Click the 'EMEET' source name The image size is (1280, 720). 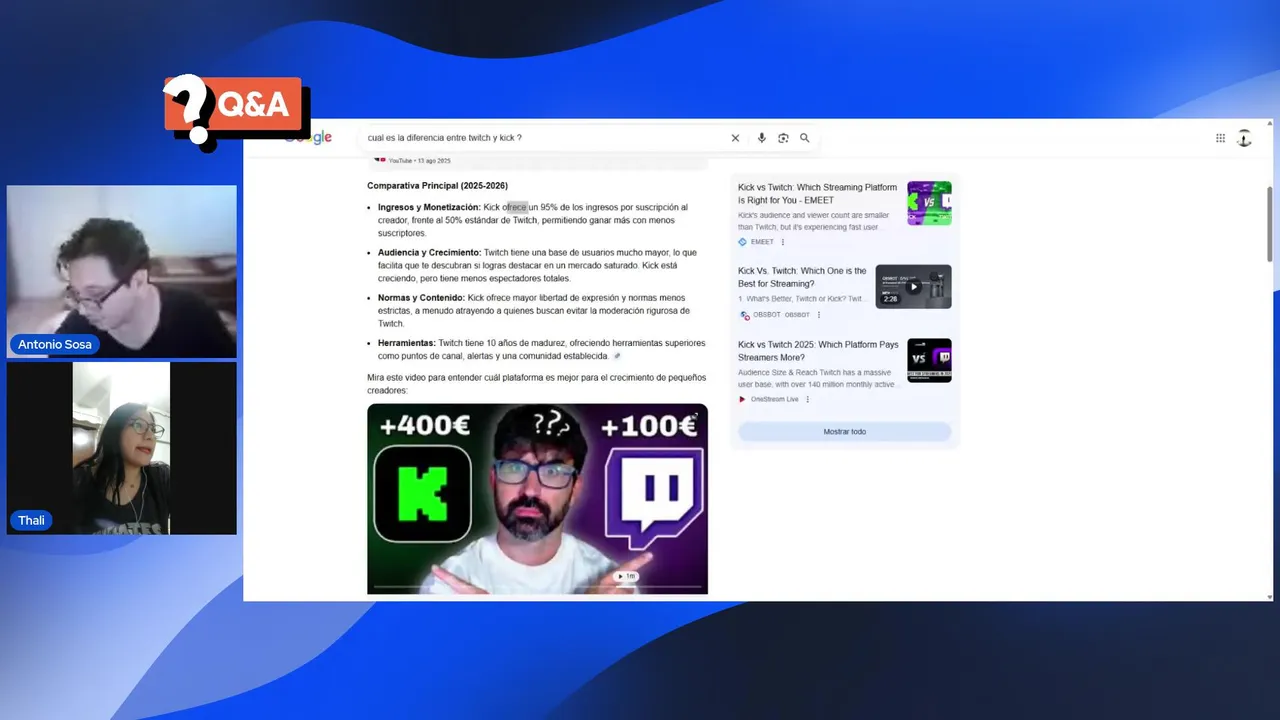pyautogui.click(x=762, y=242)
